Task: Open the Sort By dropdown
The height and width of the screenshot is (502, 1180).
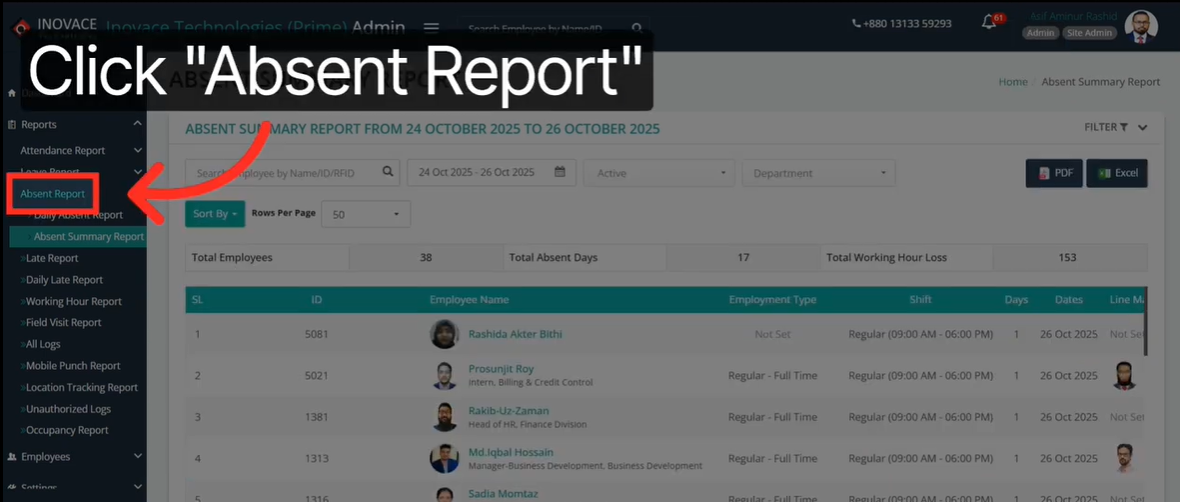Action: pyautogui.click(x=215, y=214)
